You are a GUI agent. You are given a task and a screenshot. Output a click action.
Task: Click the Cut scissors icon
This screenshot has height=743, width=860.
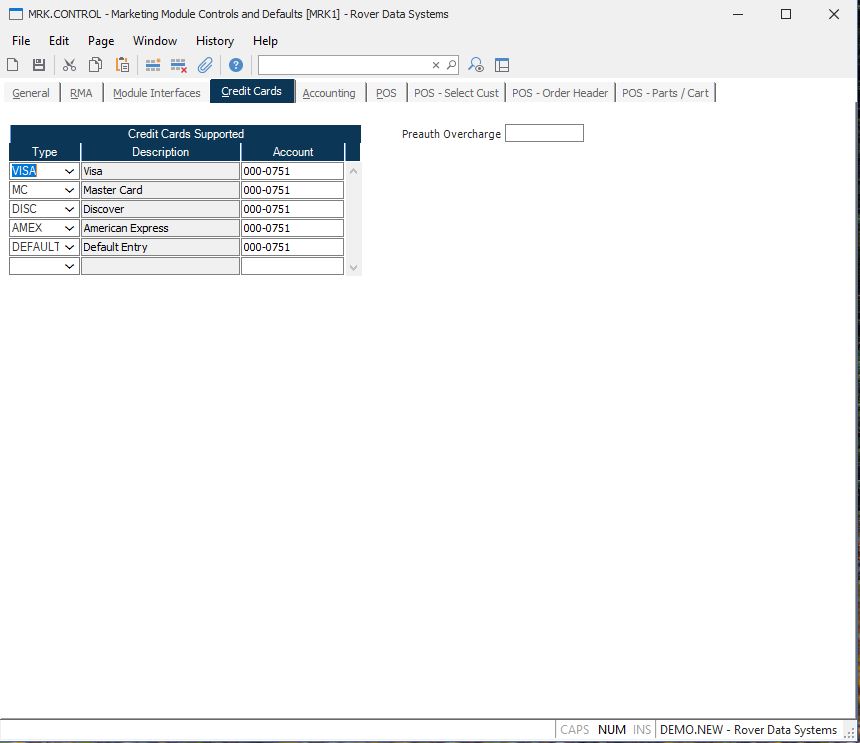(x=69, y=65)
